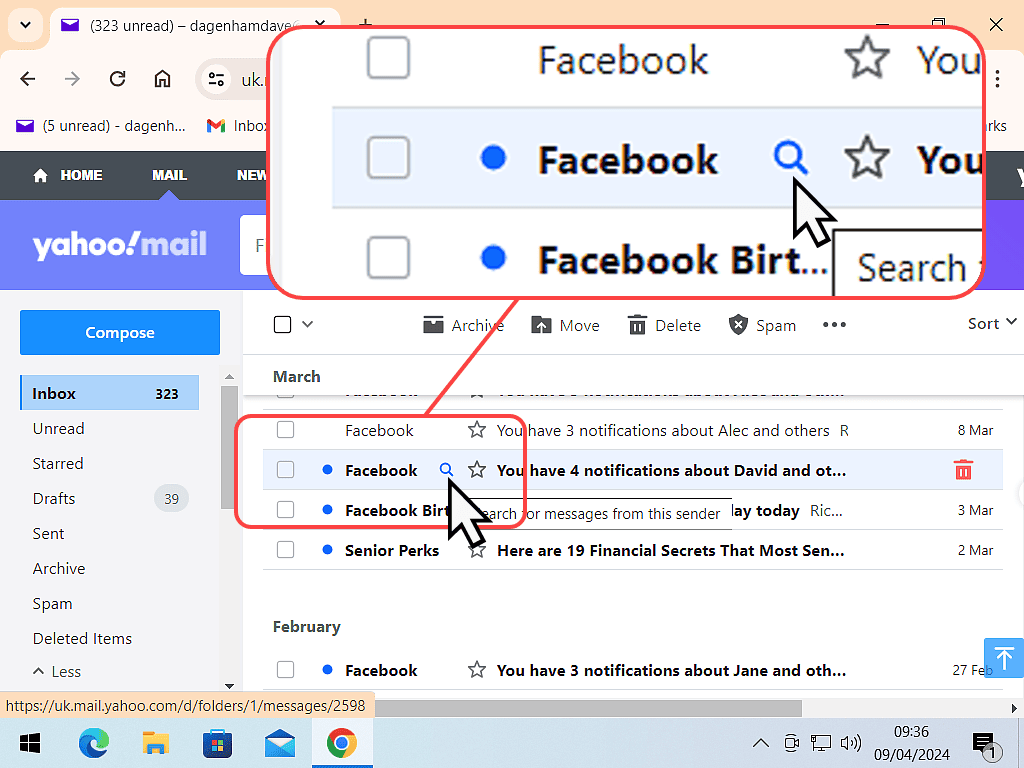Open Microsoft Edge from the taskbar

click(x=95, y=743)
